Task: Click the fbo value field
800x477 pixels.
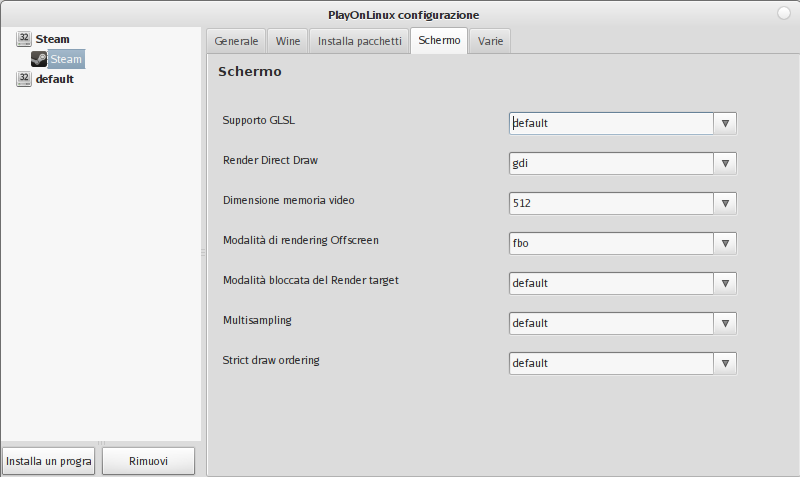Action: click(x=611, y=243)
